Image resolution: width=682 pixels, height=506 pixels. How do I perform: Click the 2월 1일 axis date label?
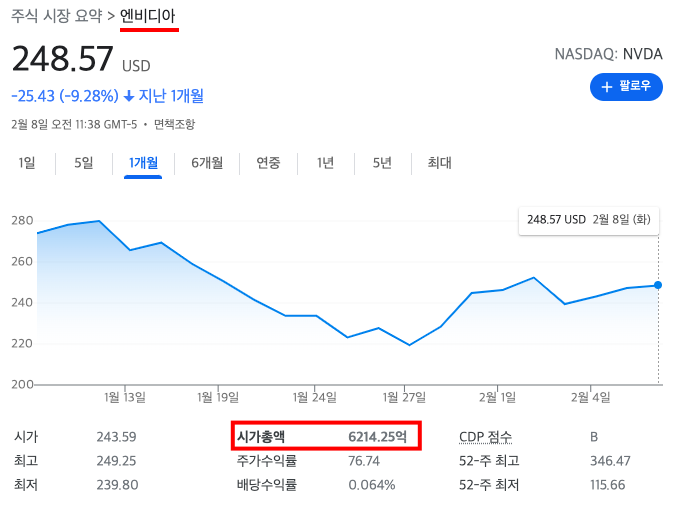pyautogui.click(x=498, y=397)
